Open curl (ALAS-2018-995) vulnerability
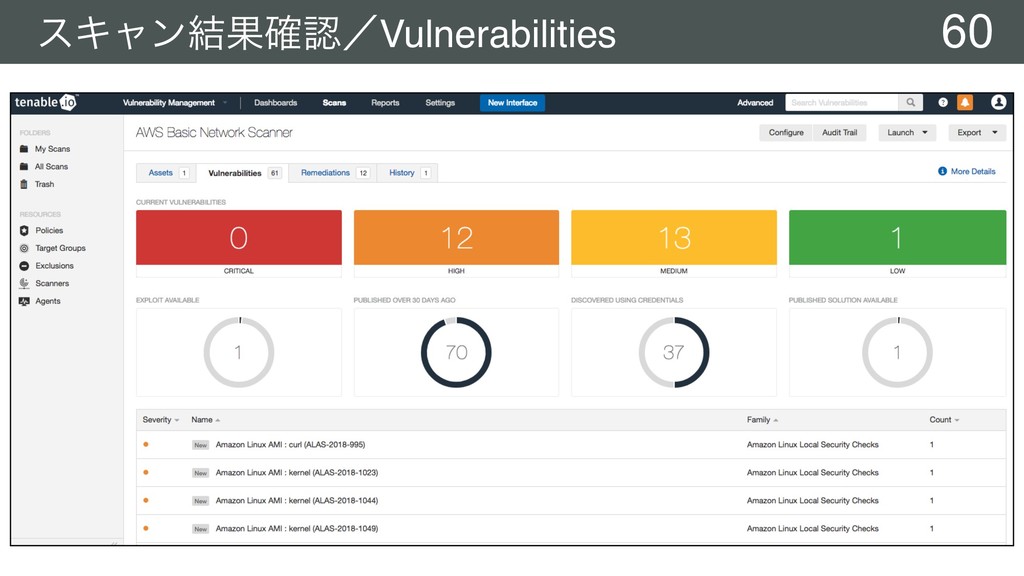This screenshot has width=1024, height=576. [x=291, y=445]
